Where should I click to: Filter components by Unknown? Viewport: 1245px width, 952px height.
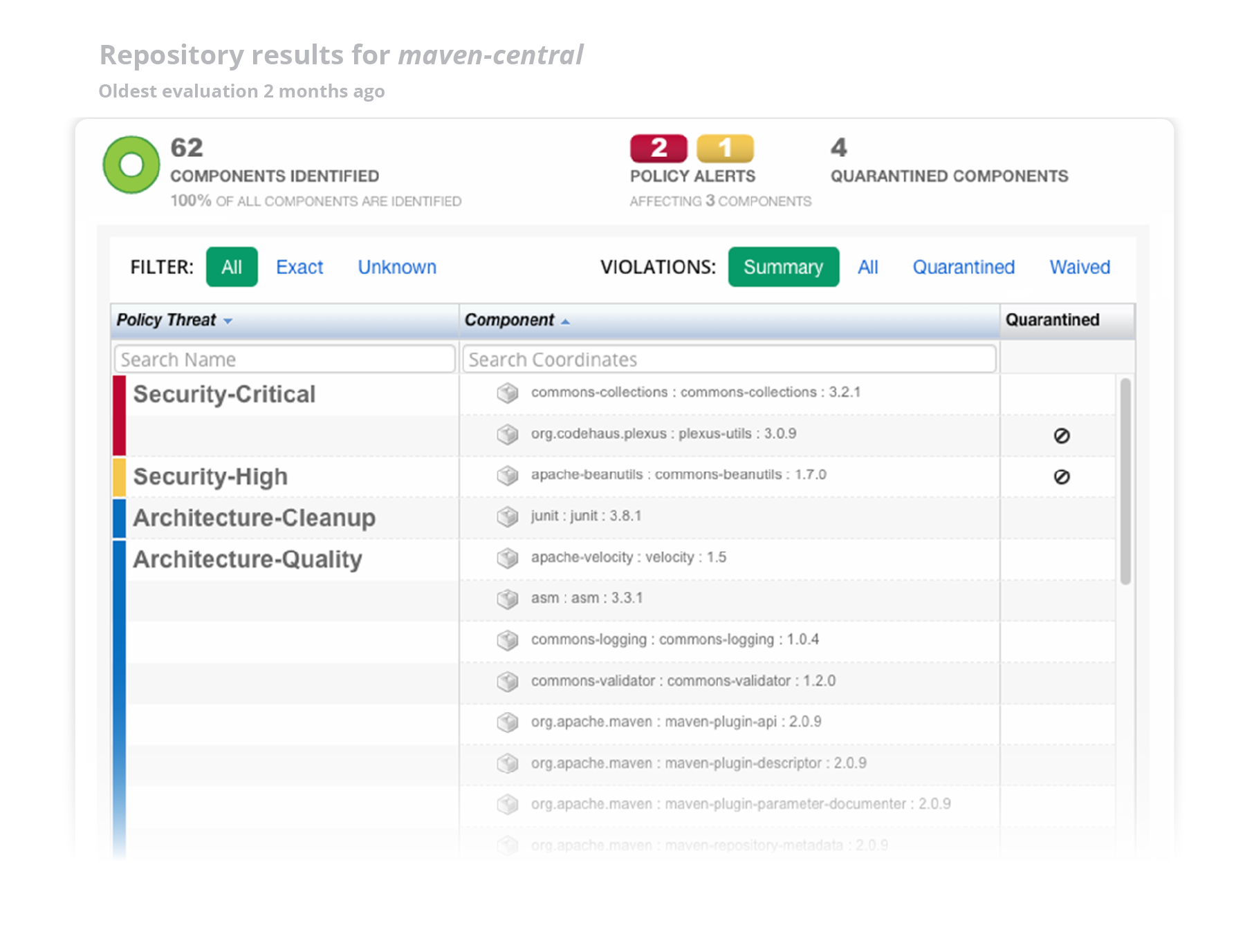(397, 267)
